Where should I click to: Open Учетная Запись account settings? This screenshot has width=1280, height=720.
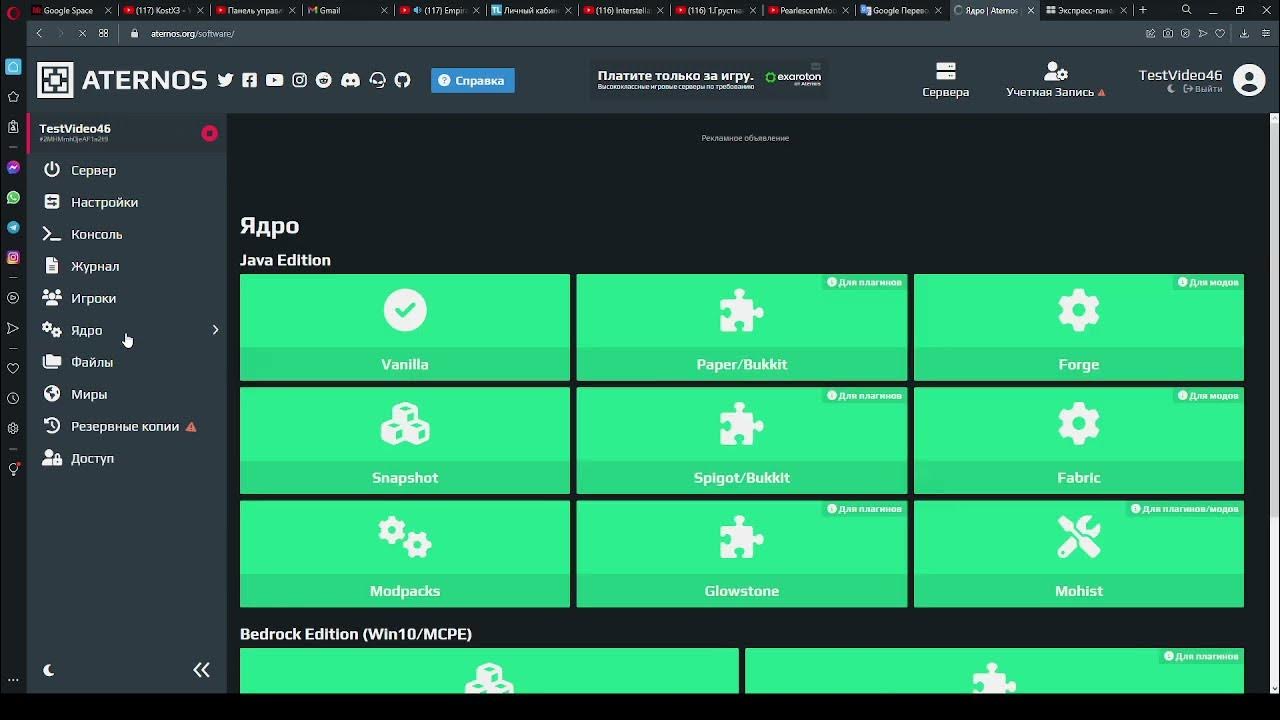[1056, 80]
